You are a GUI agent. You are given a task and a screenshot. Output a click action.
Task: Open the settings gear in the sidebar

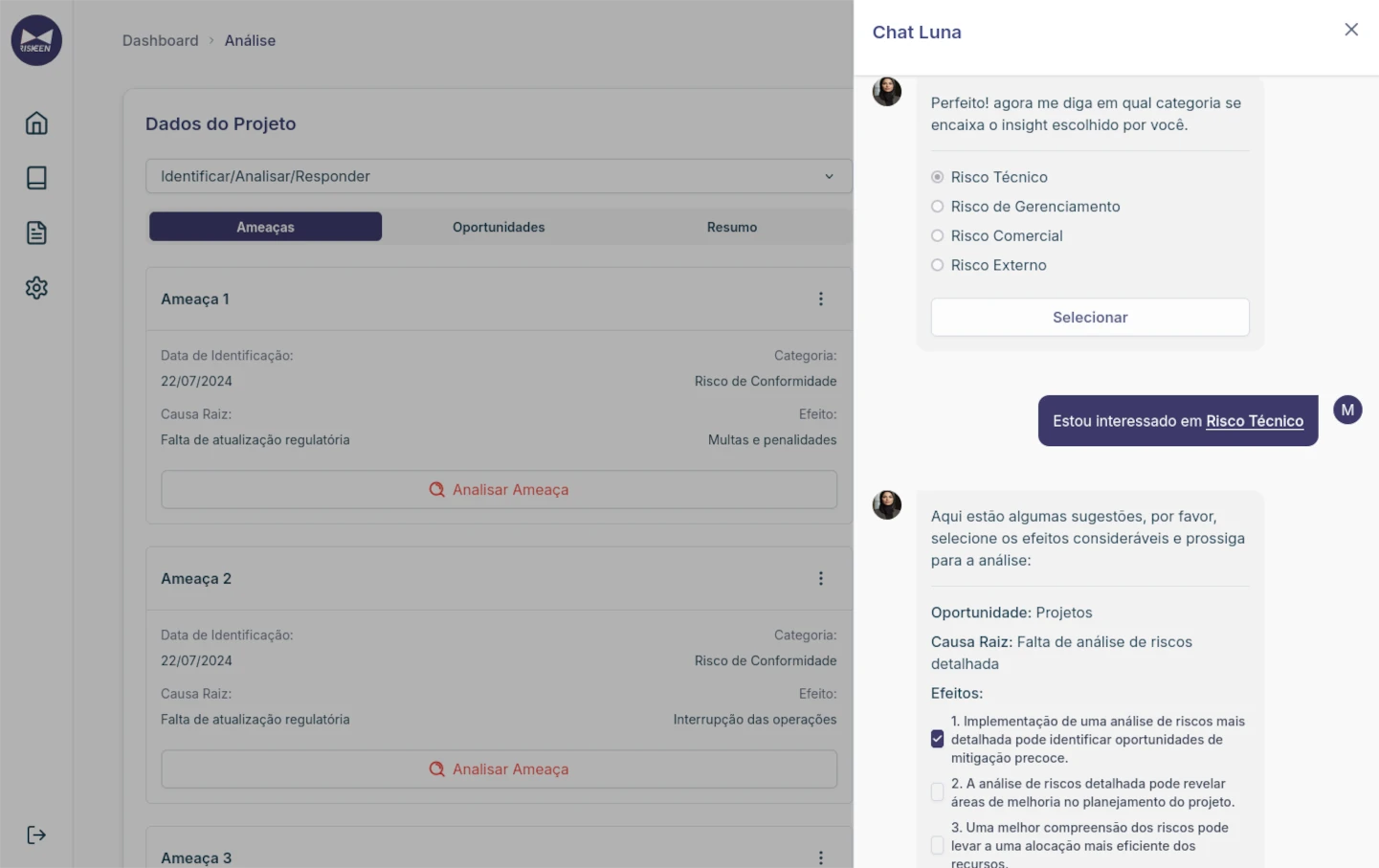click(36, 287)
